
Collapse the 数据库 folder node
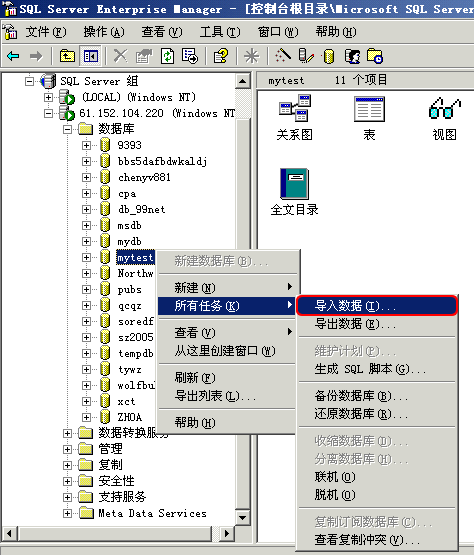pyautogui.click(x=67, y=130)
